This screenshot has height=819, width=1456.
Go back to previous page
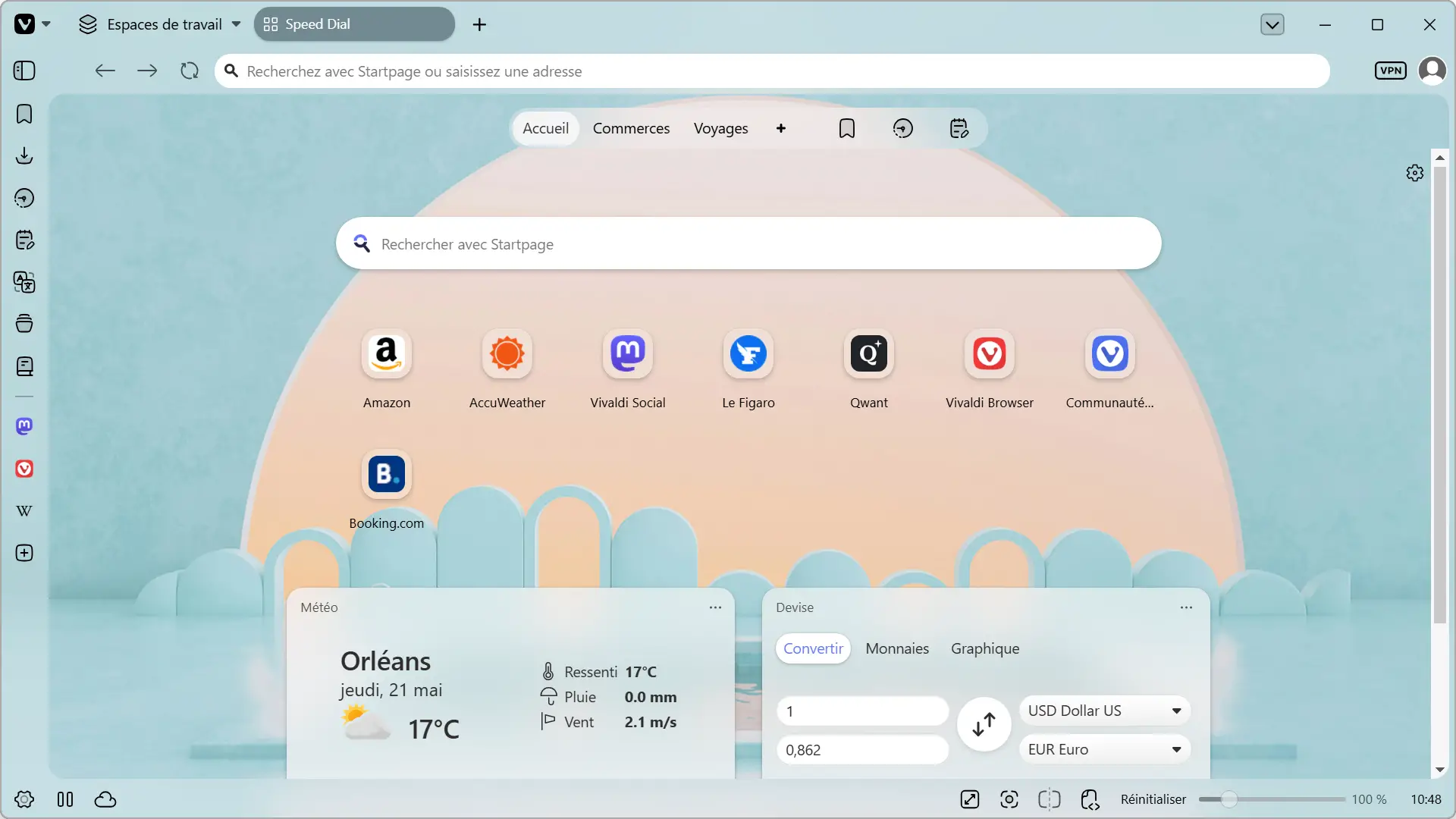click(105, 71)
